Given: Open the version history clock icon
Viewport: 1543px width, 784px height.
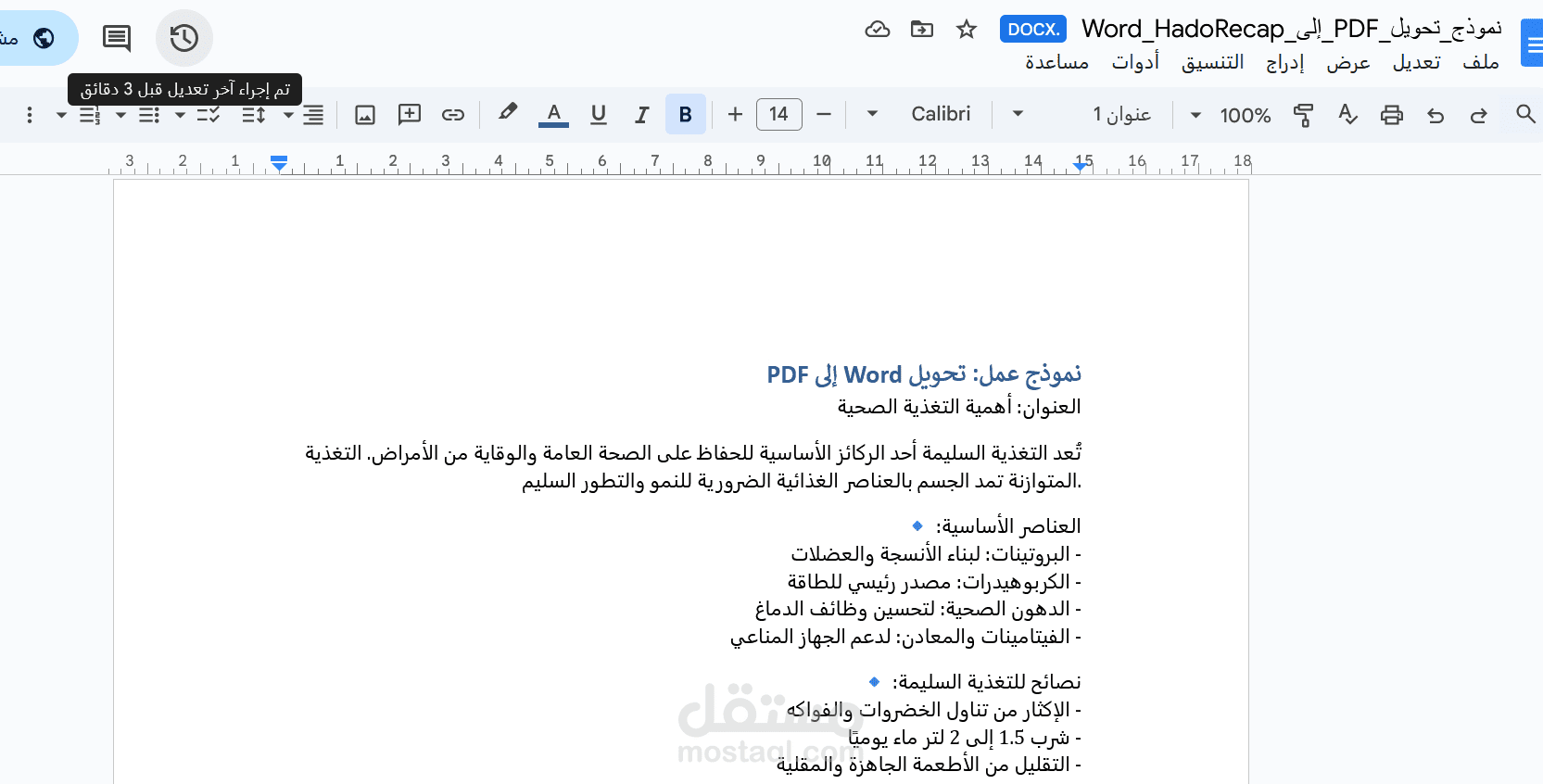Looking at the screenshot, I should pyautogui.click(x=184, y=38).
